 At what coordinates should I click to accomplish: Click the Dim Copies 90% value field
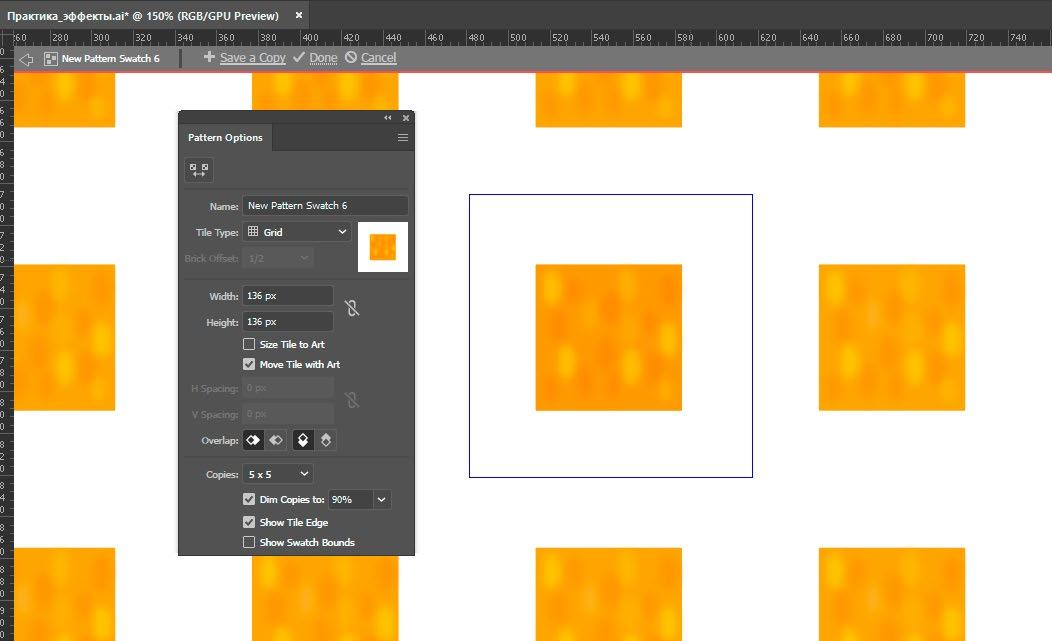click(x=350, y=499)
